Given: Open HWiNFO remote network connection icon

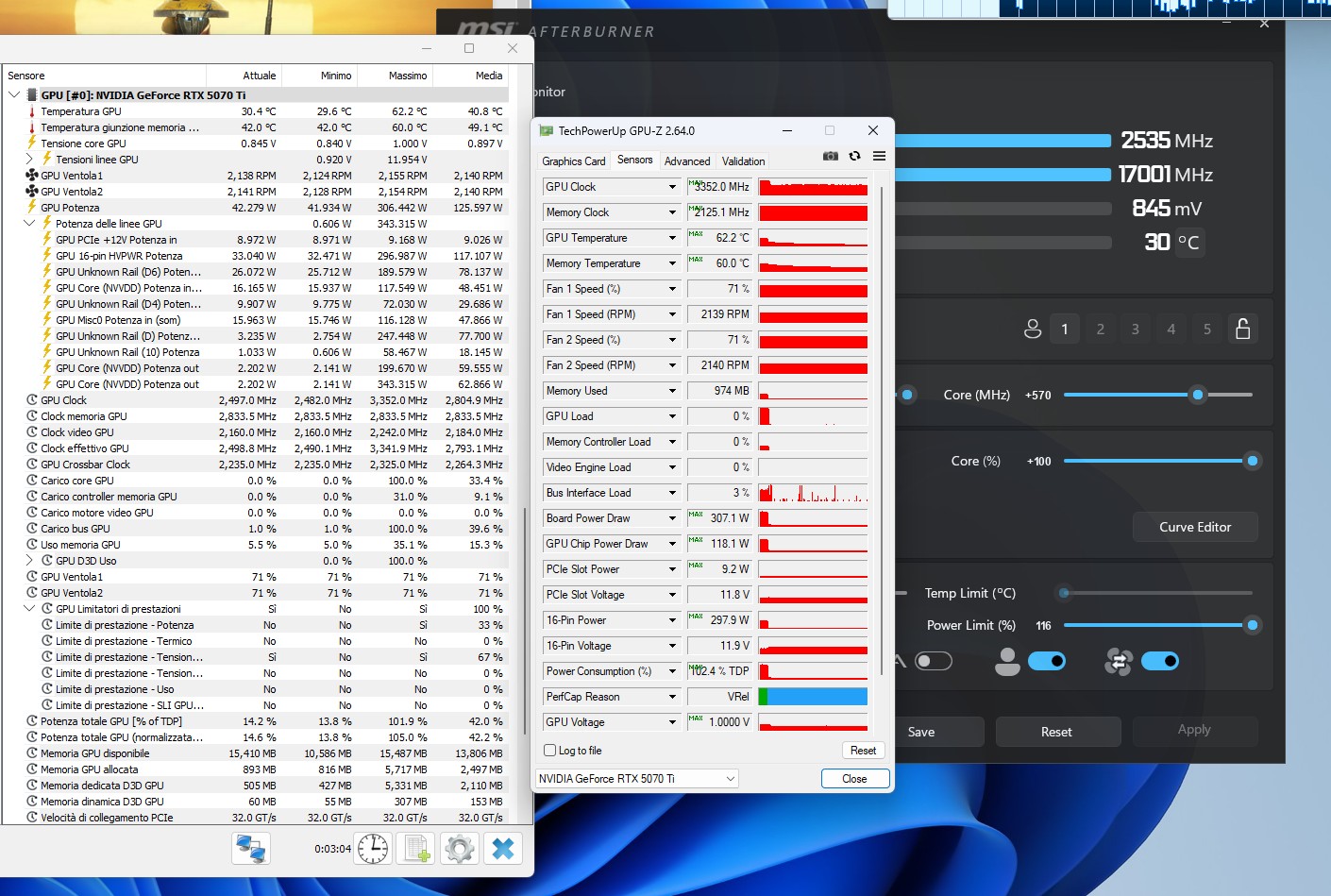Looking at the screenshot, I should (251, 848).
